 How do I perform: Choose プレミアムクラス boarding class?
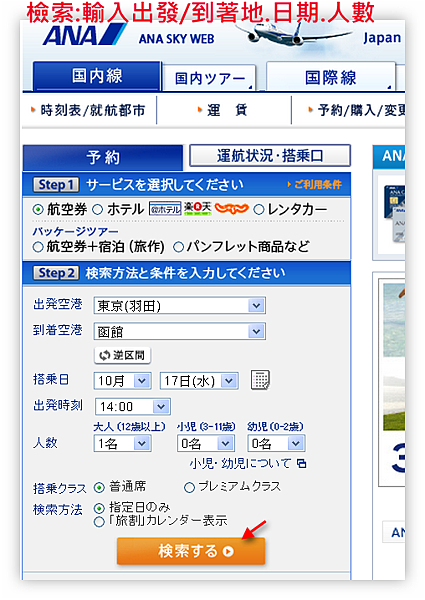tap(189, 488)
